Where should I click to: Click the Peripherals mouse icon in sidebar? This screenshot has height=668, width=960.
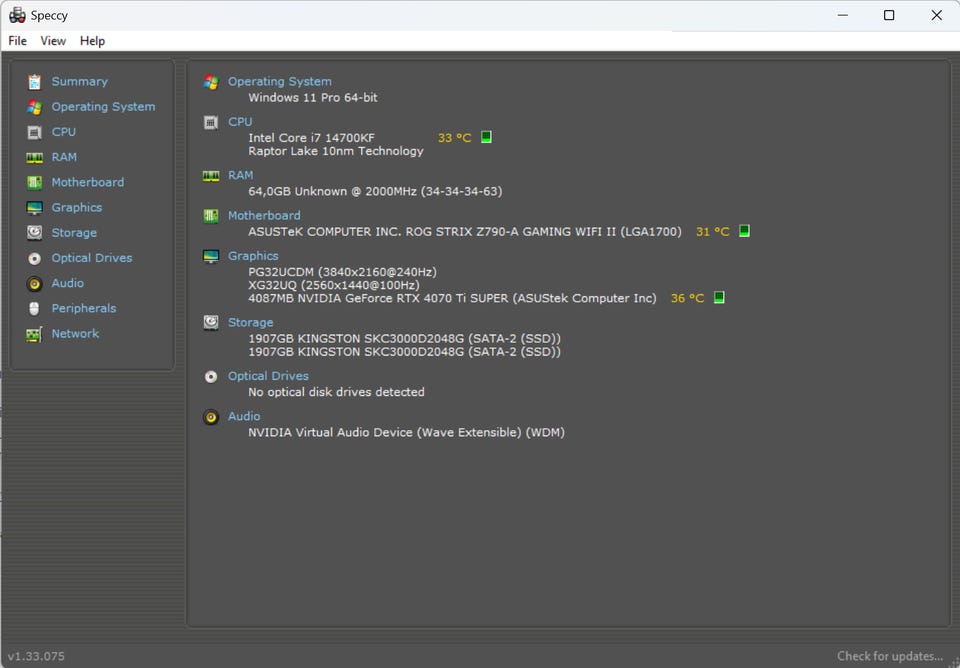tap(34, 309)
